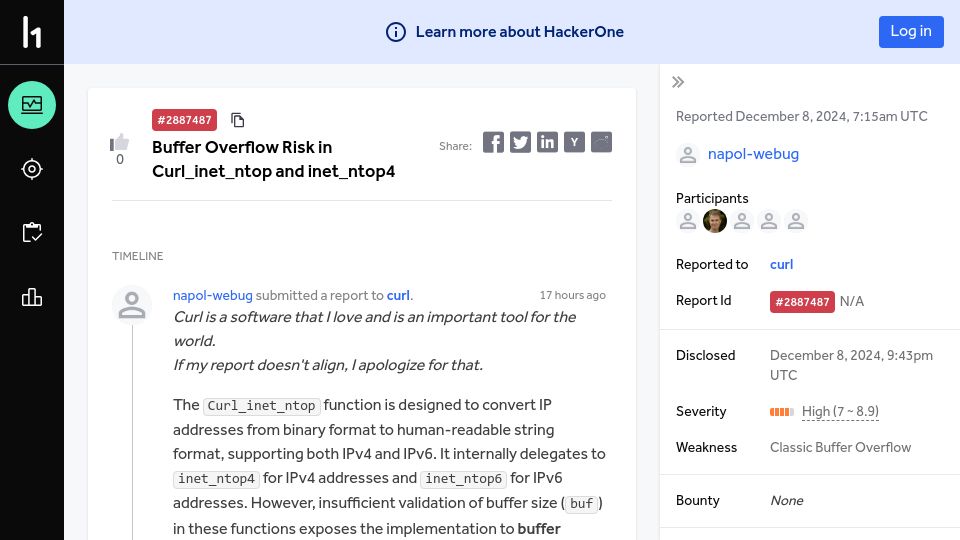Open the first participant avatar
Screen dimensions: 960x540
click(x=688, y=221)
